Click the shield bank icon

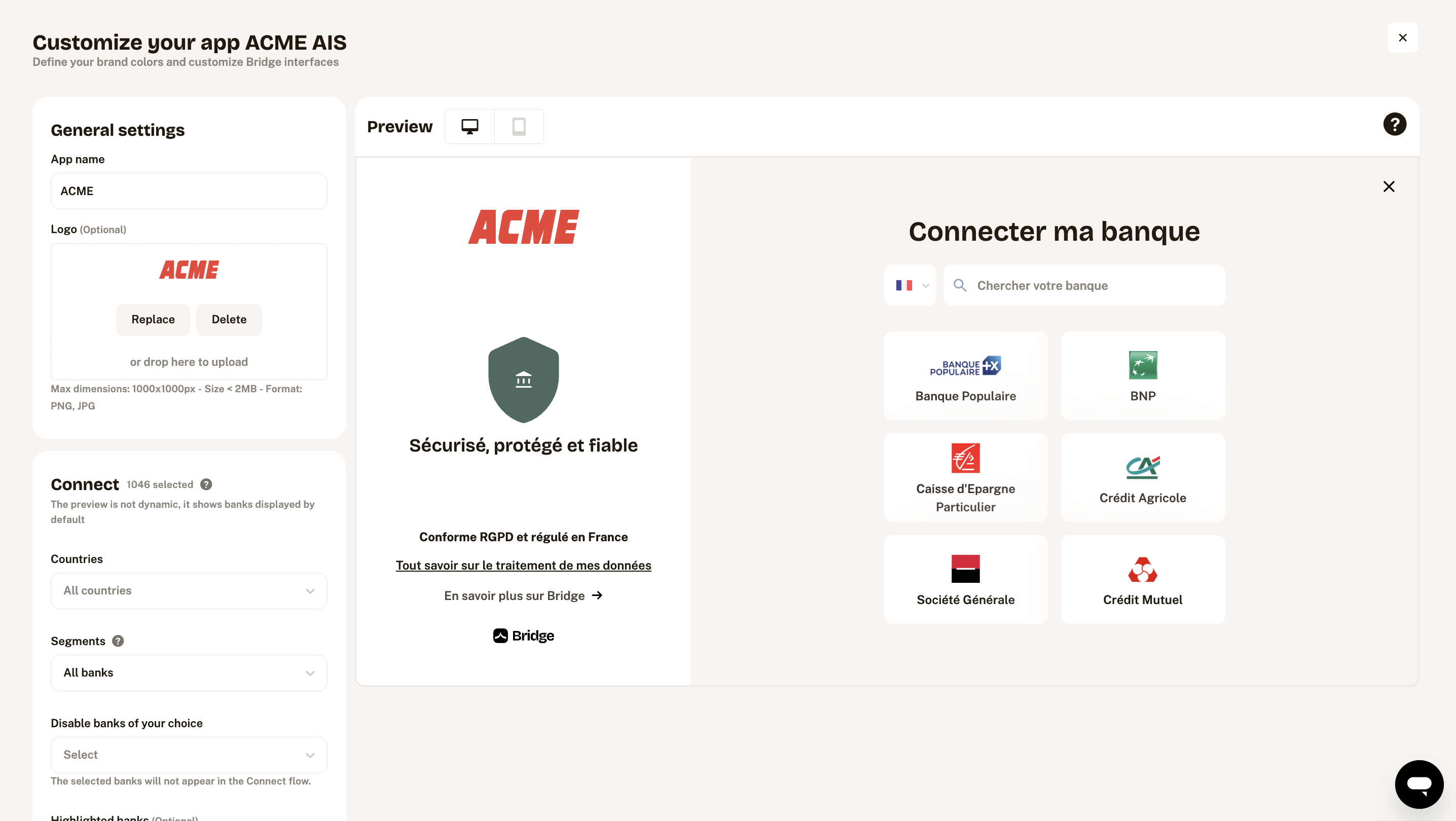(x=523, y=380)
